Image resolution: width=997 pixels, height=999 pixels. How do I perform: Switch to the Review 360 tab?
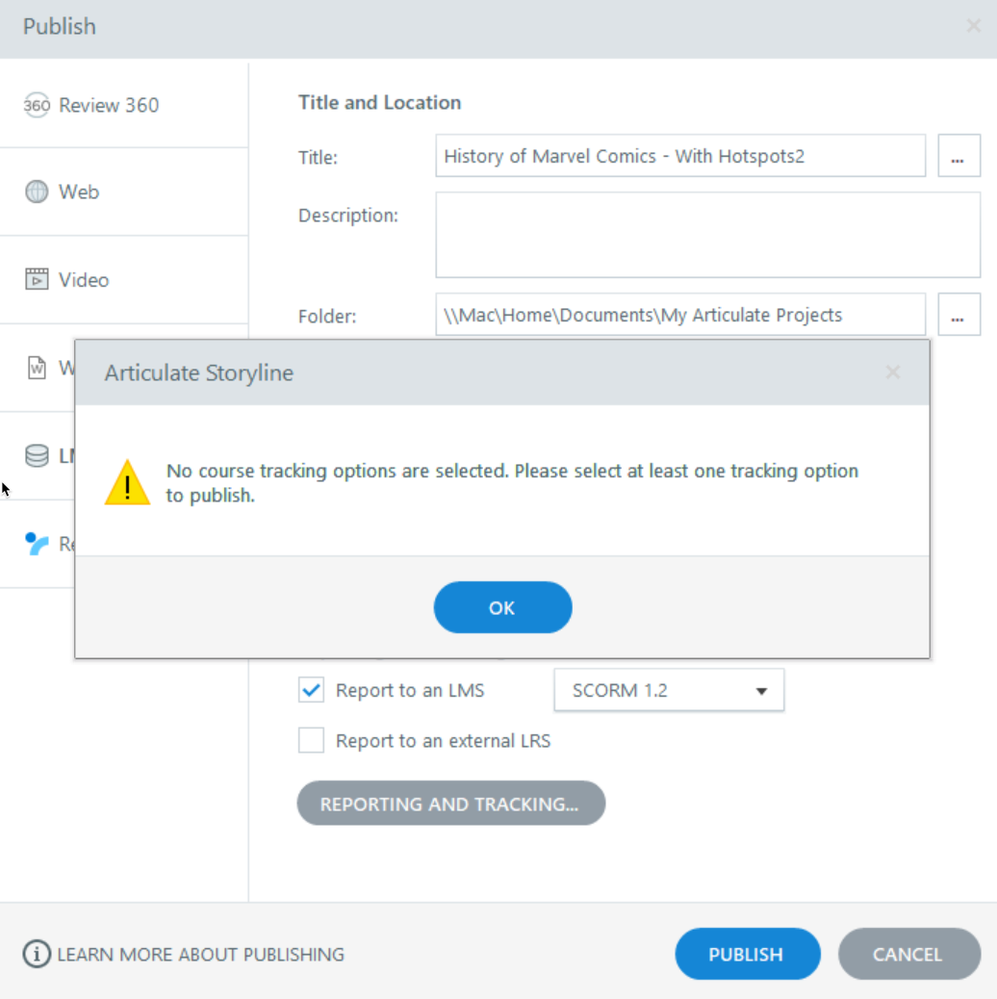pos(108,105)
